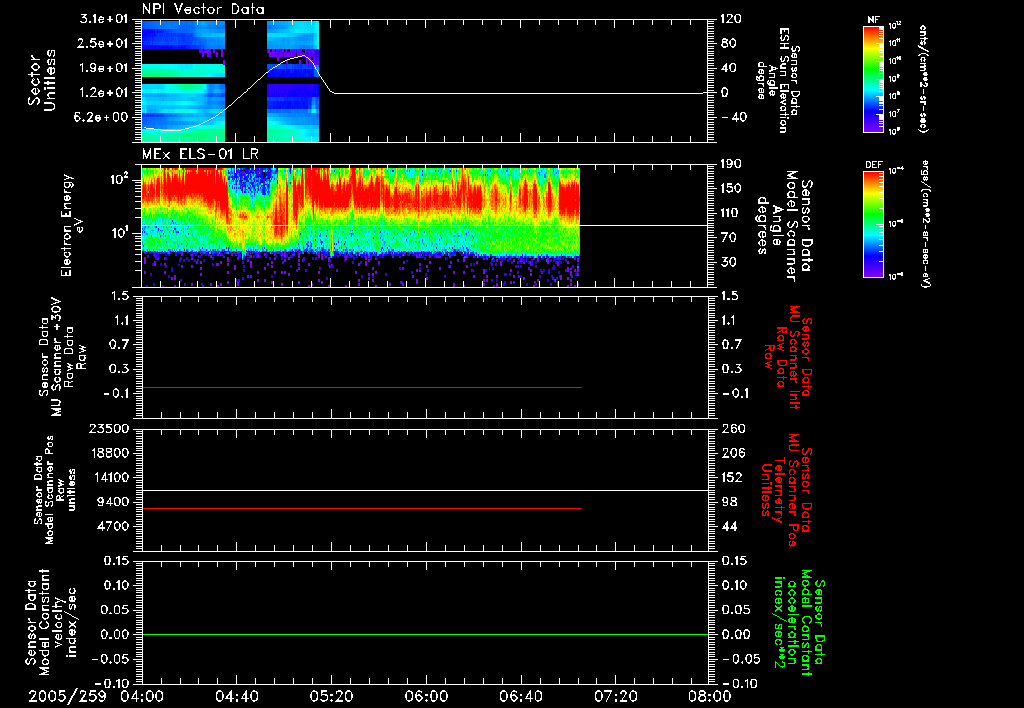The image size is (1024, 708).
Task: Click the '23500' scanner position tick label
Action: tap(109, 428)
